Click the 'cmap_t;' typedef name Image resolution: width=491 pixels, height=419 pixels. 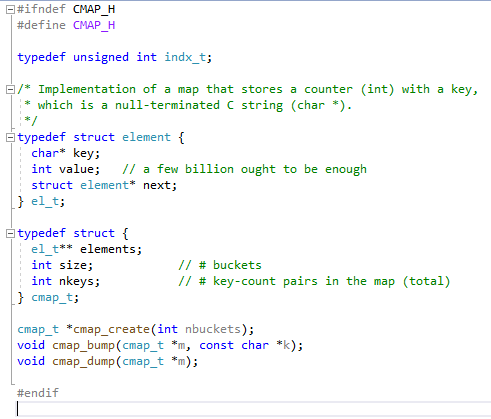(x=55, y=297)
